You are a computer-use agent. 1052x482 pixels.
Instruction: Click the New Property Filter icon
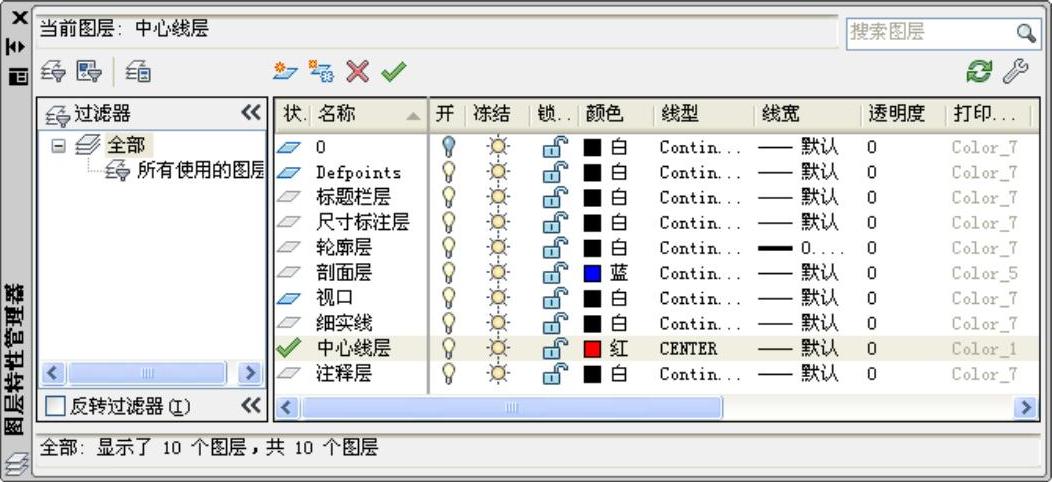pos(54,71)
